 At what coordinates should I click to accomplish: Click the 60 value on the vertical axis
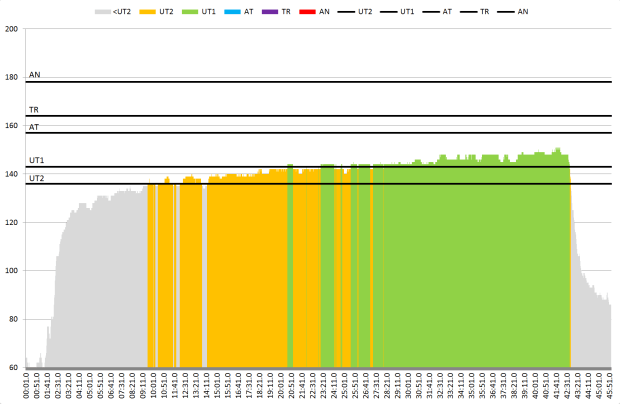[14, 368]
